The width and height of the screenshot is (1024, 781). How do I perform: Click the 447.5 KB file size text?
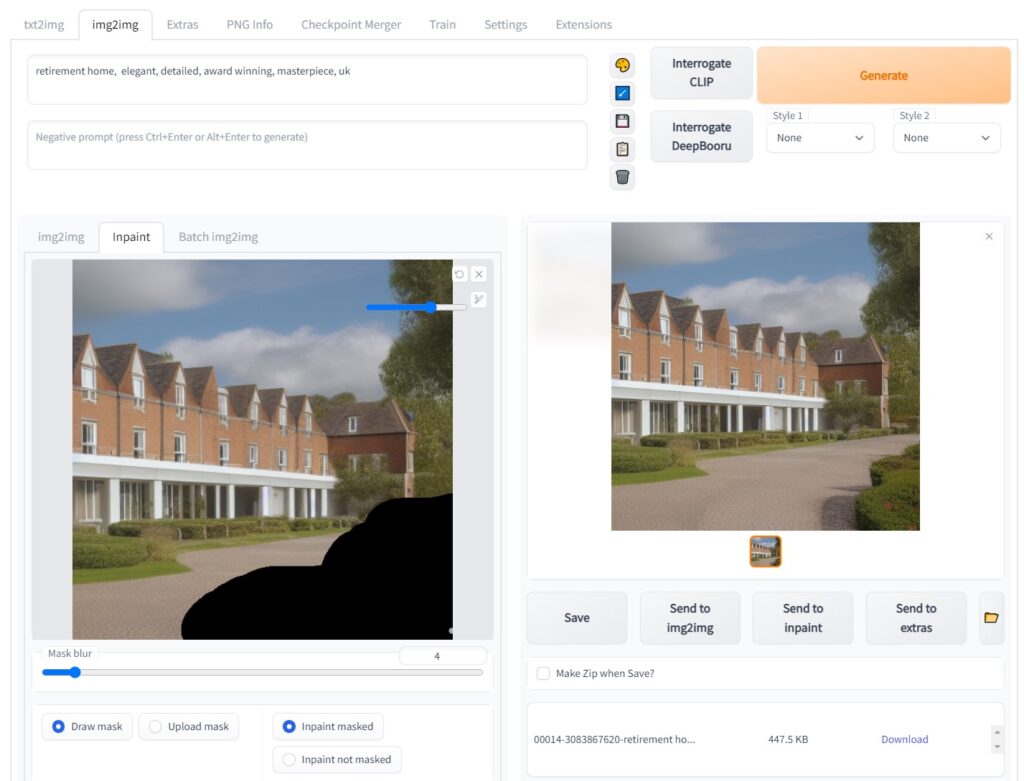click(x=788, y=739)
